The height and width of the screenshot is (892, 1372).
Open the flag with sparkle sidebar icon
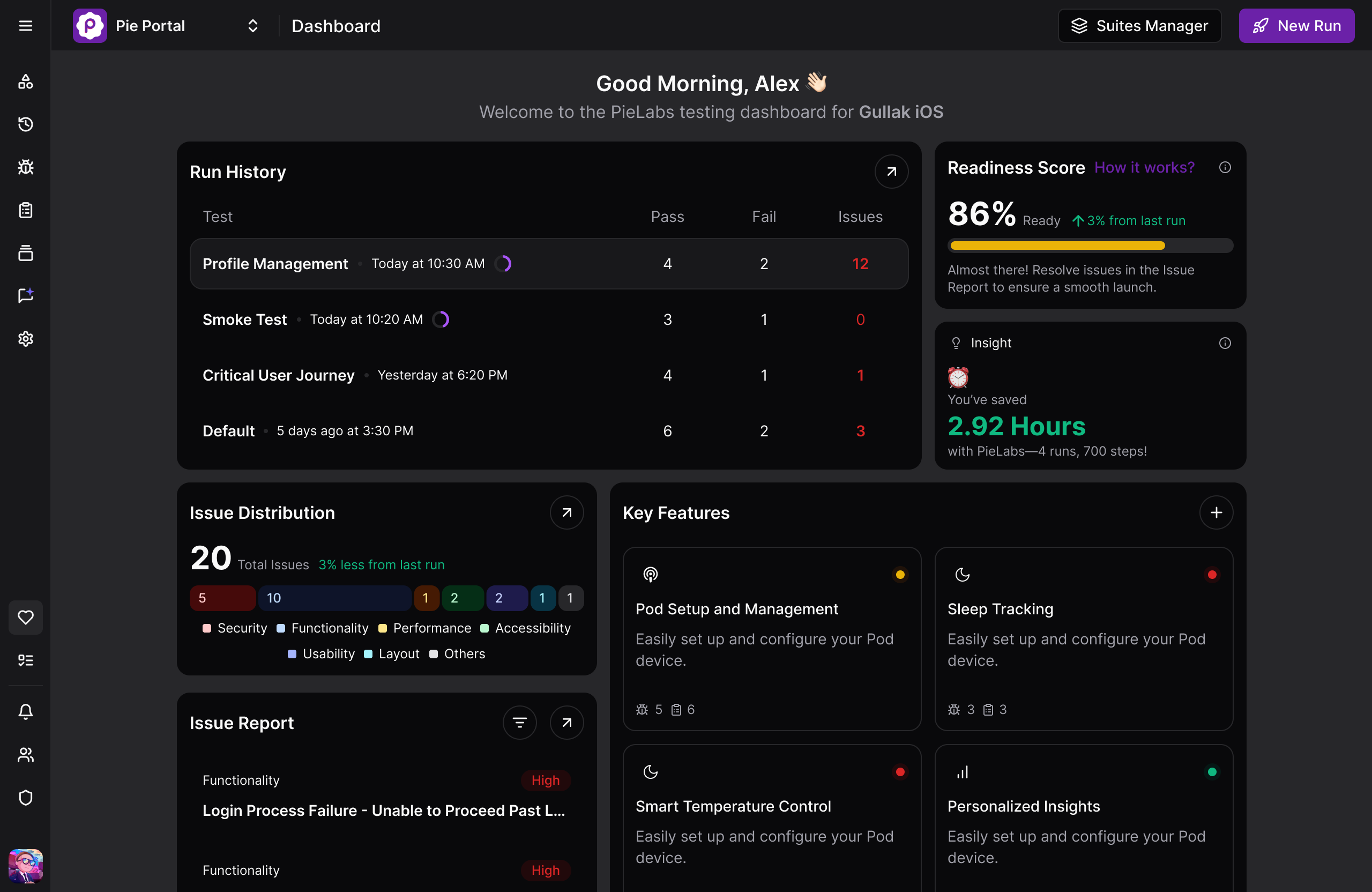(x=25, y=296)
